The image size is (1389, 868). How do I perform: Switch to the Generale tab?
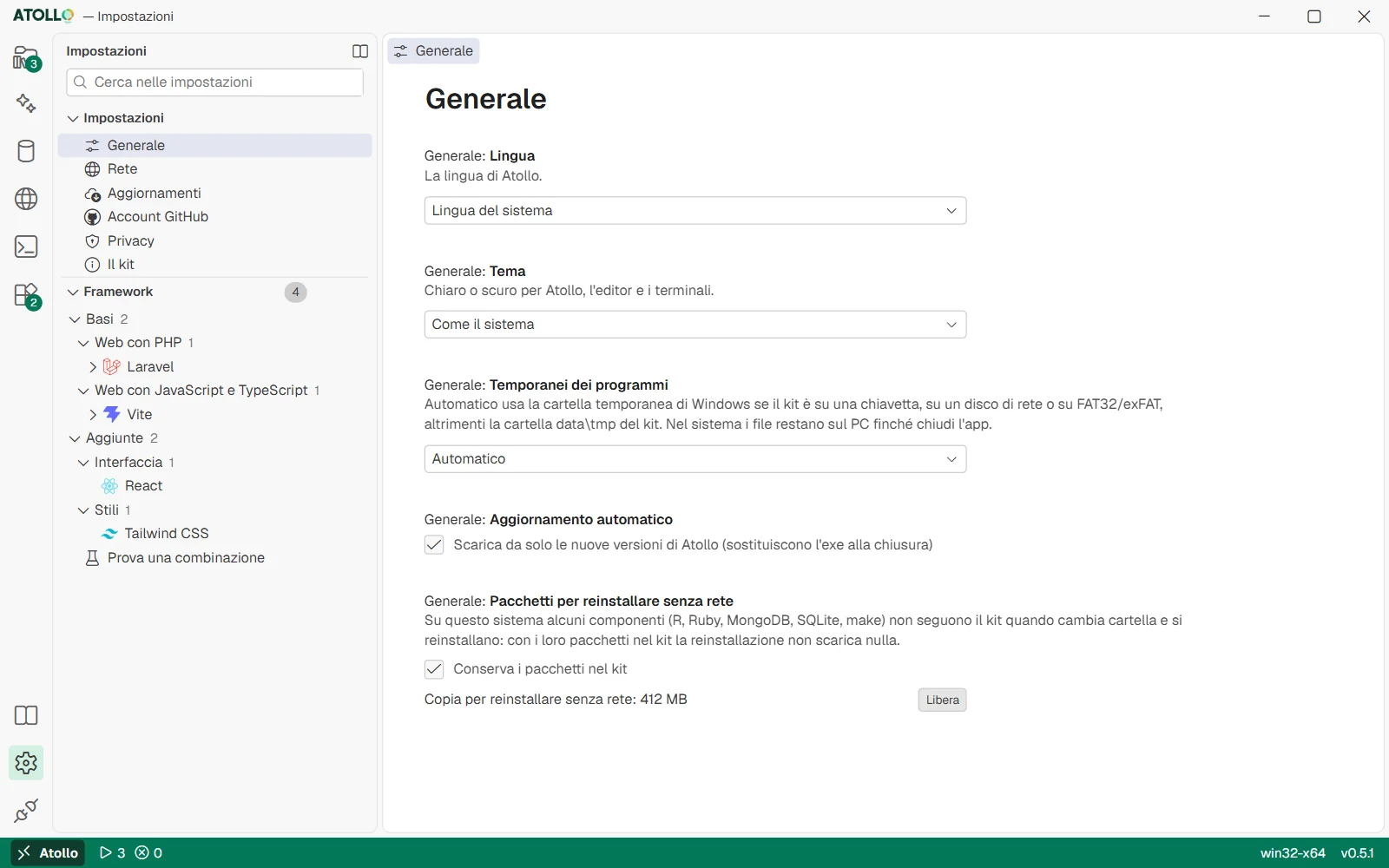pyautogui.click(x=433, y=51)
